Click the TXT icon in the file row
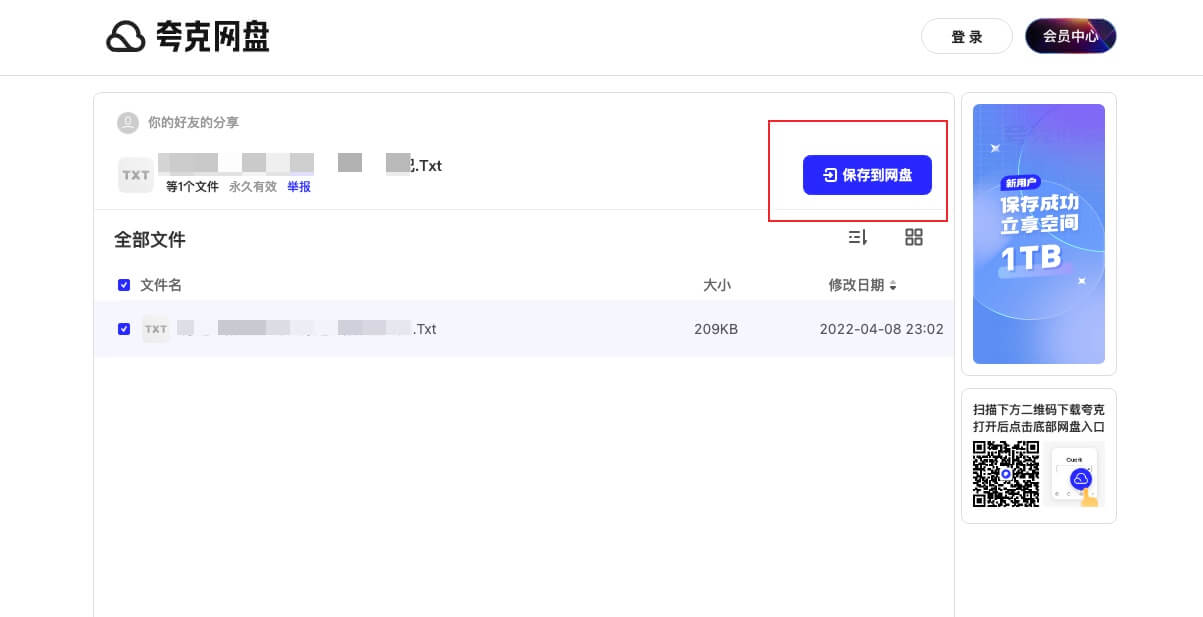Viewport: 1203px width, 617px height. 155,329
